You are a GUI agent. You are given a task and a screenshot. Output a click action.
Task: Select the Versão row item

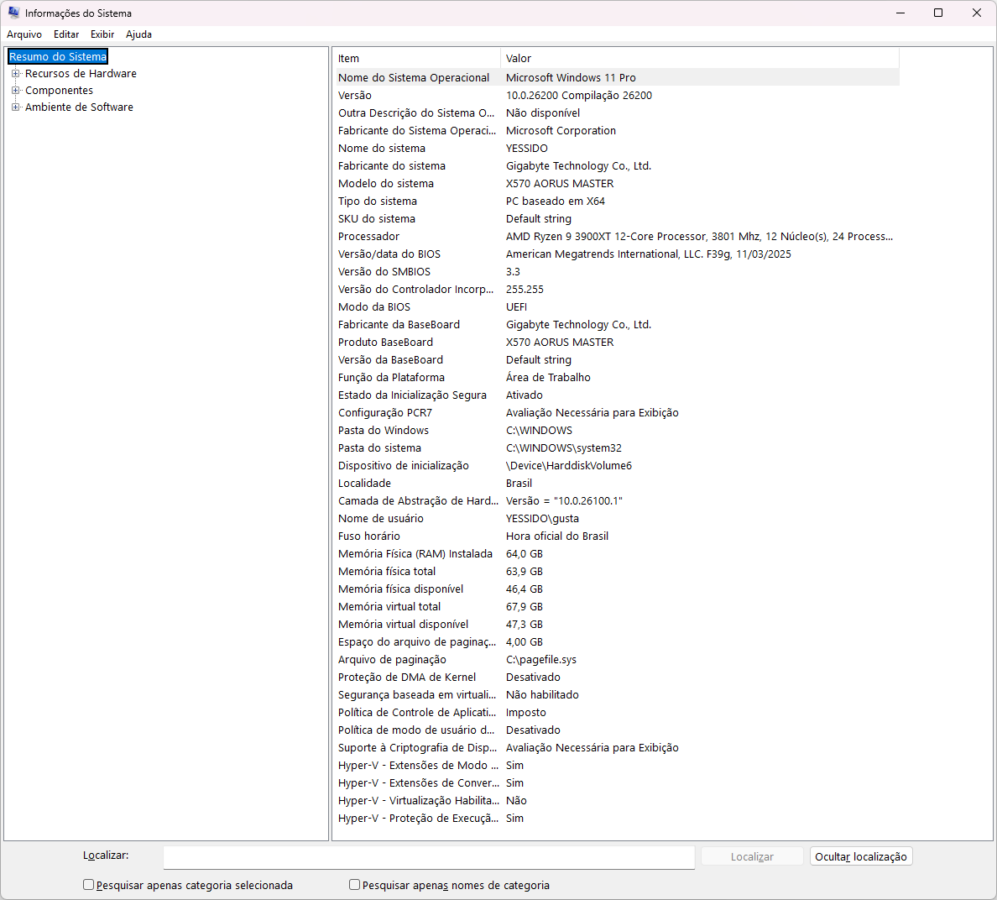pos(617,95)
